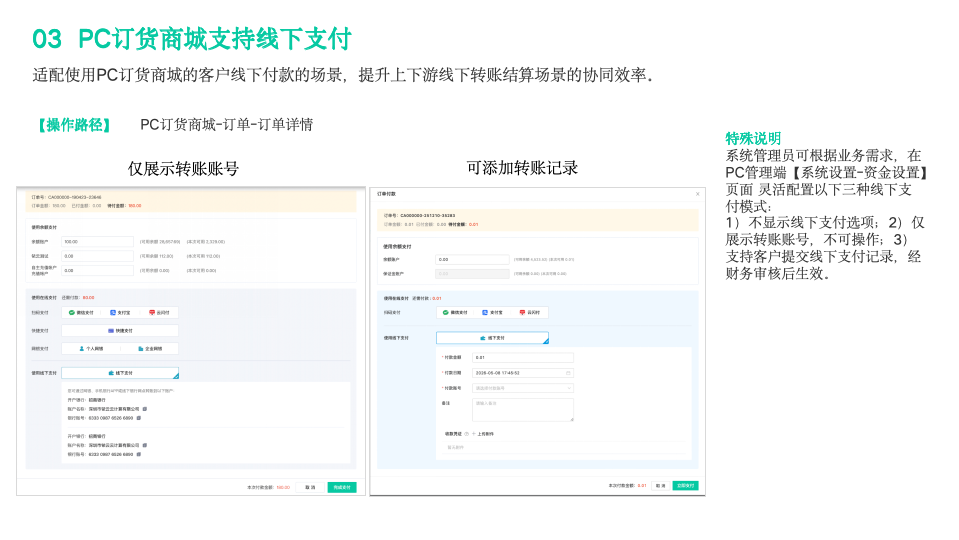Click the 仅展示转账账号 caption
The height and width of the screenshot is (540, 959).
pyautogui.click(x=183, y=169)
